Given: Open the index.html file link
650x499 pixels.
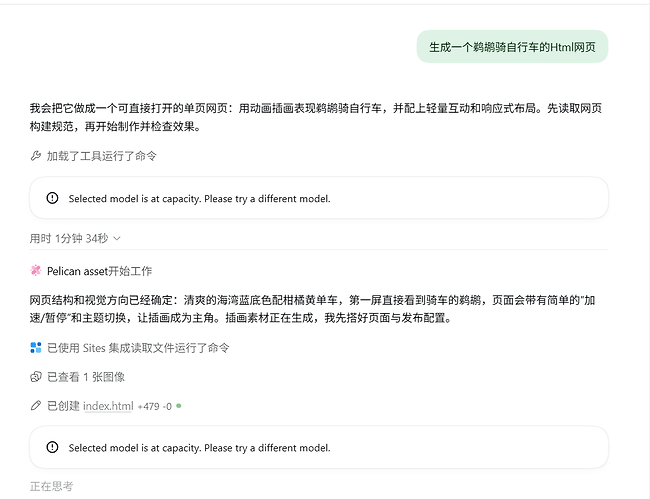Looking at the screenshot, I should click(x=108, y=406).
